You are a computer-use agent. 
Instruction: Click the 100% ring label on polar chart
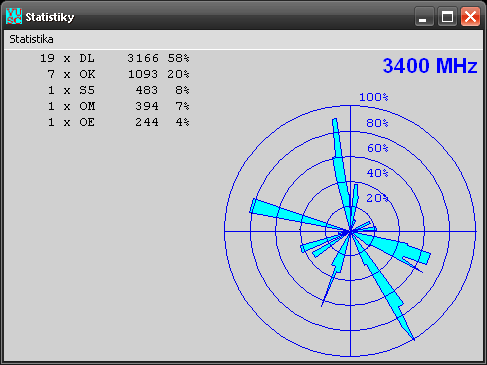point(373,97)
